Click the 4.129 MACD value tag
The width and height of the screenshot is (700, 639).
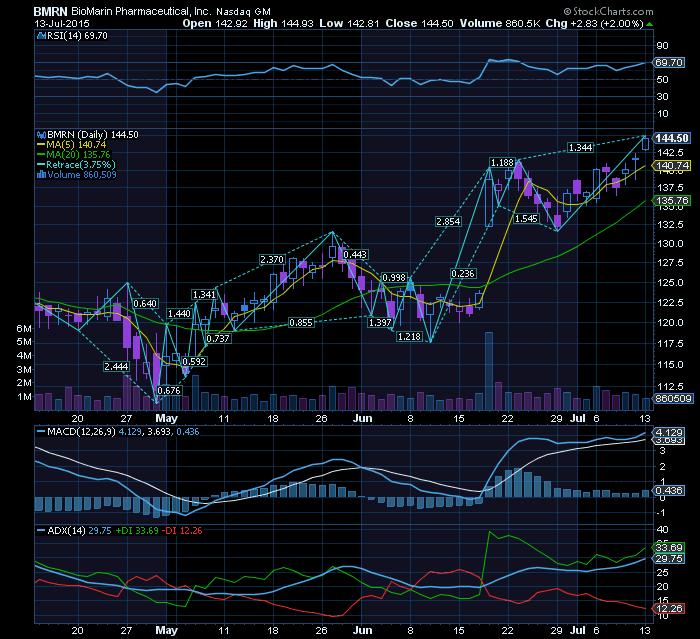(668, 432)
